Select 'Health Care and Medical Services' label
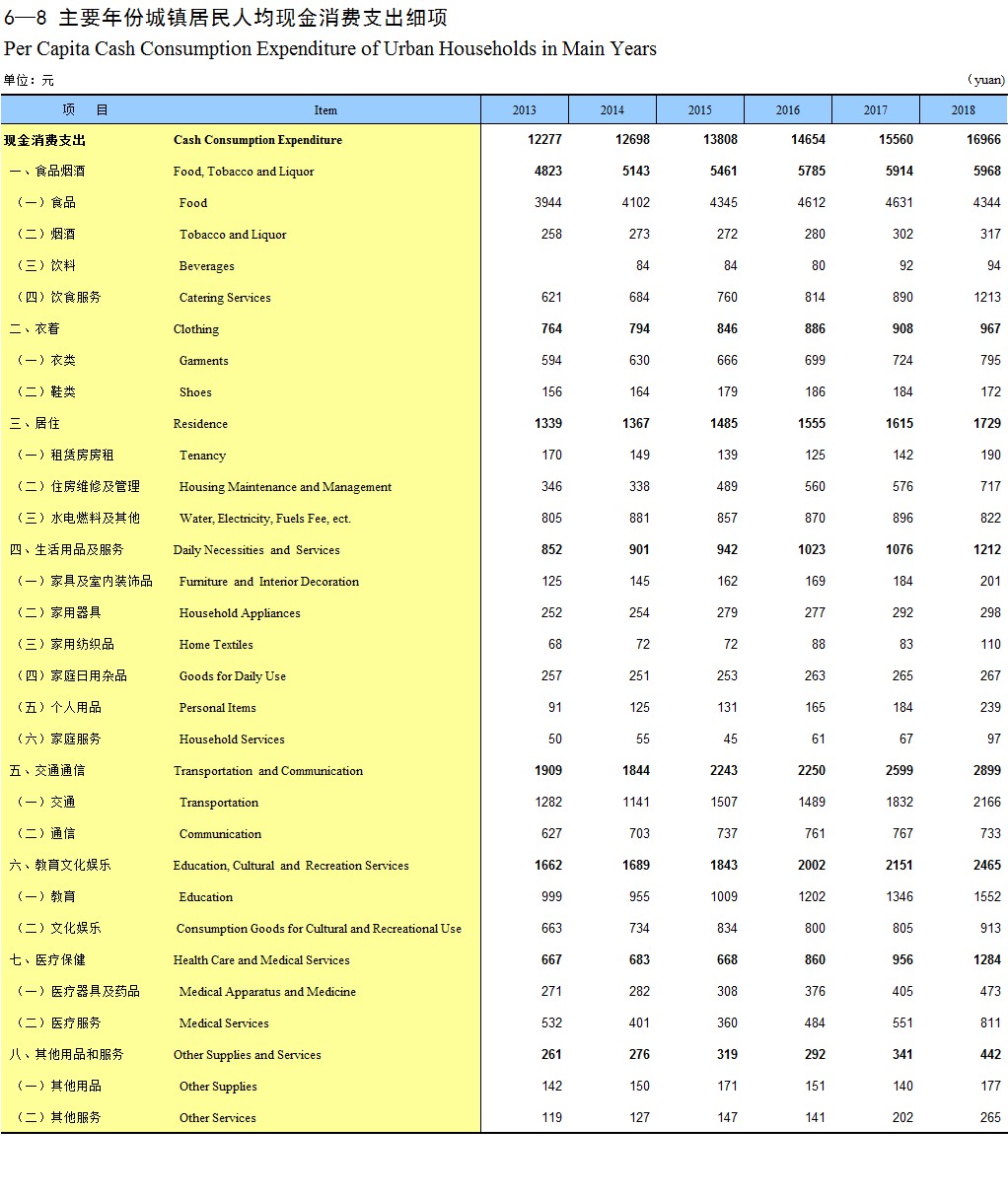Viewport: 1008px width, 1197px height. point(261,960)
